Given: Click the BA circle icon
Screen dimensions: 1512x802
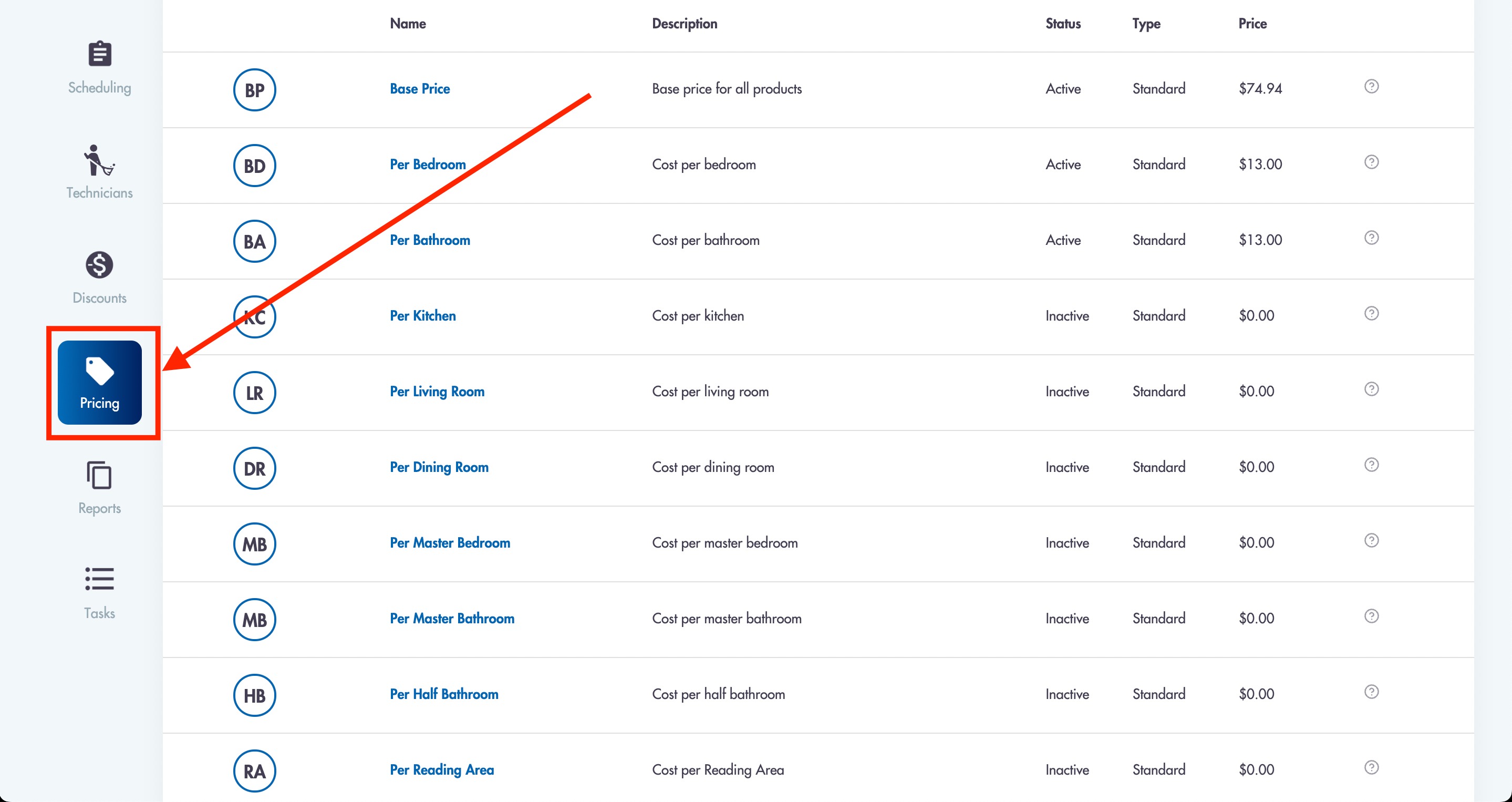Looking at the screenshot, I should [x=254, y=241].
